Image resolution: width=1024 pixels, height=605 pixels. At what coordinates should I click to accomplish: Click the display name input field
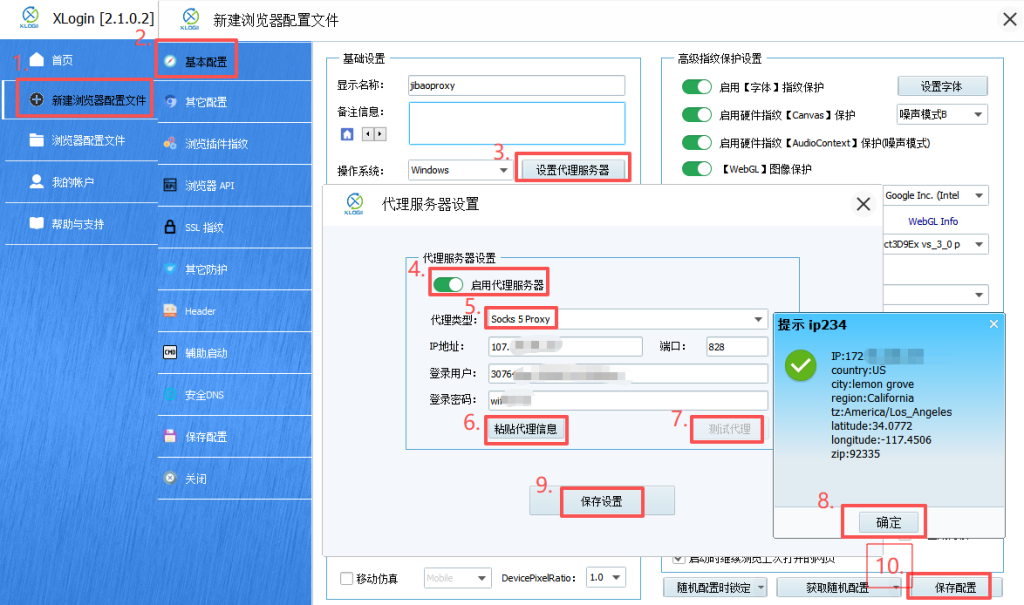[516, 86]
